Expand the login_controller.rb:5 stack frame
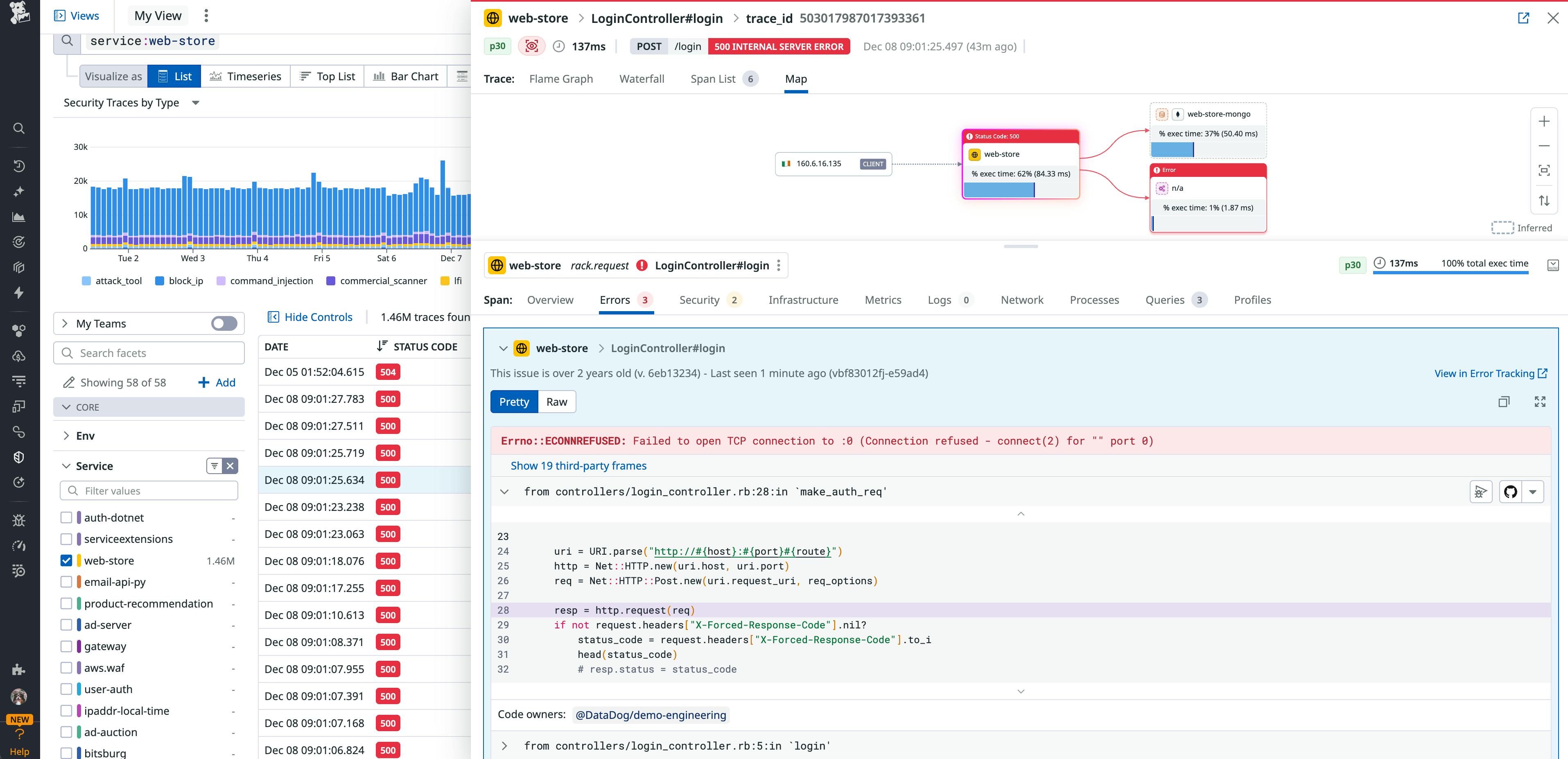The width and height of the screenshot is (1568, 759). pyautogui.click(x=504, y=745)
